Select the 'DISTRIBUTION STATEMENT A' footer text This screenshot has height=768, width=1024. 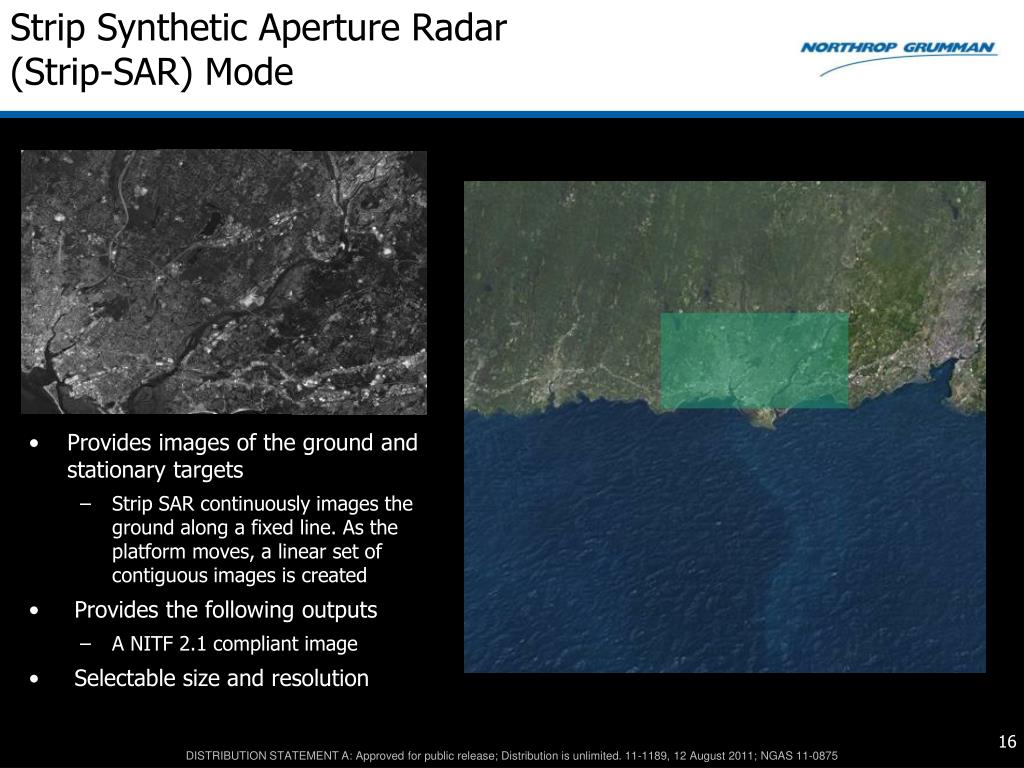(x=511, y=756)
